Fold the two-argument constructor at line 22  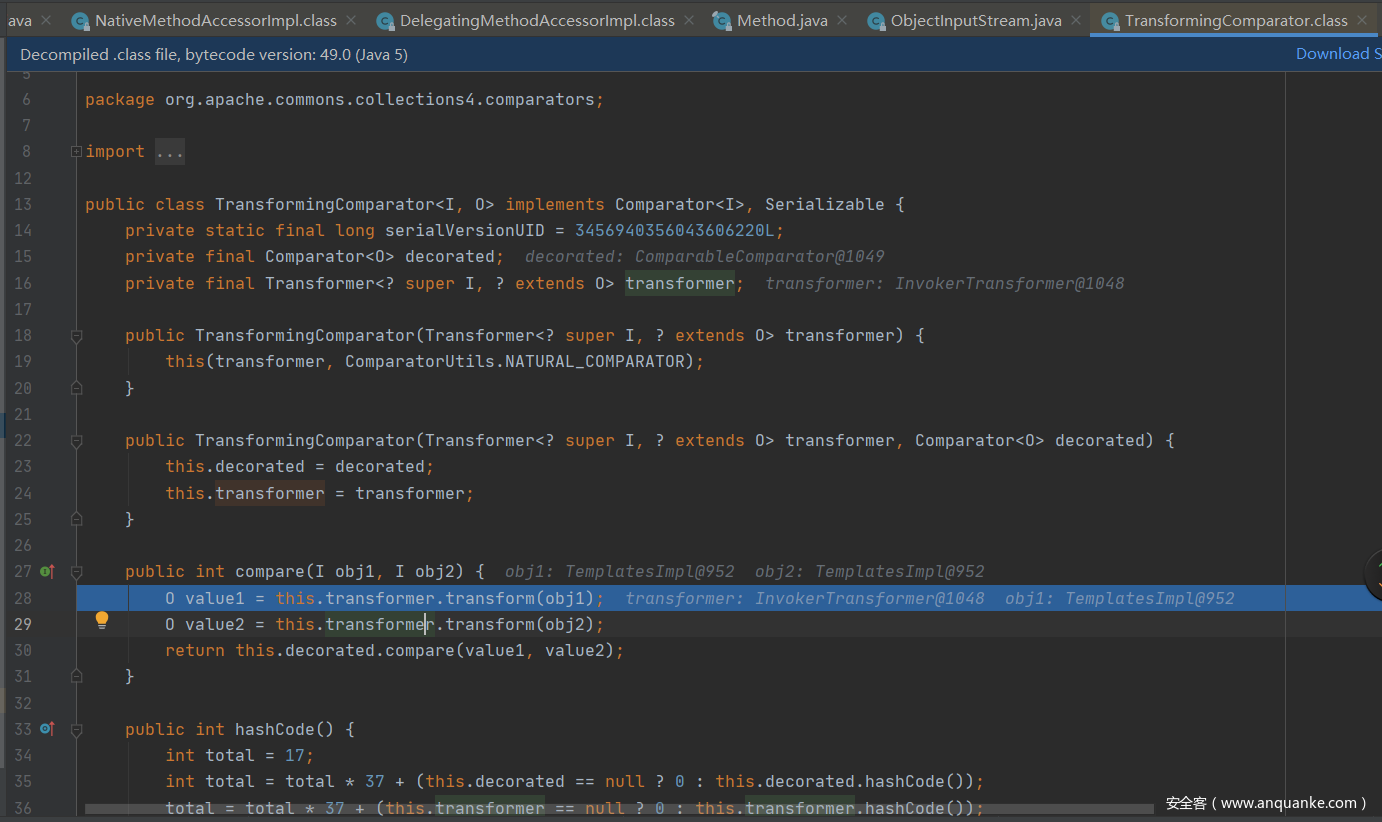pos(77,441)
